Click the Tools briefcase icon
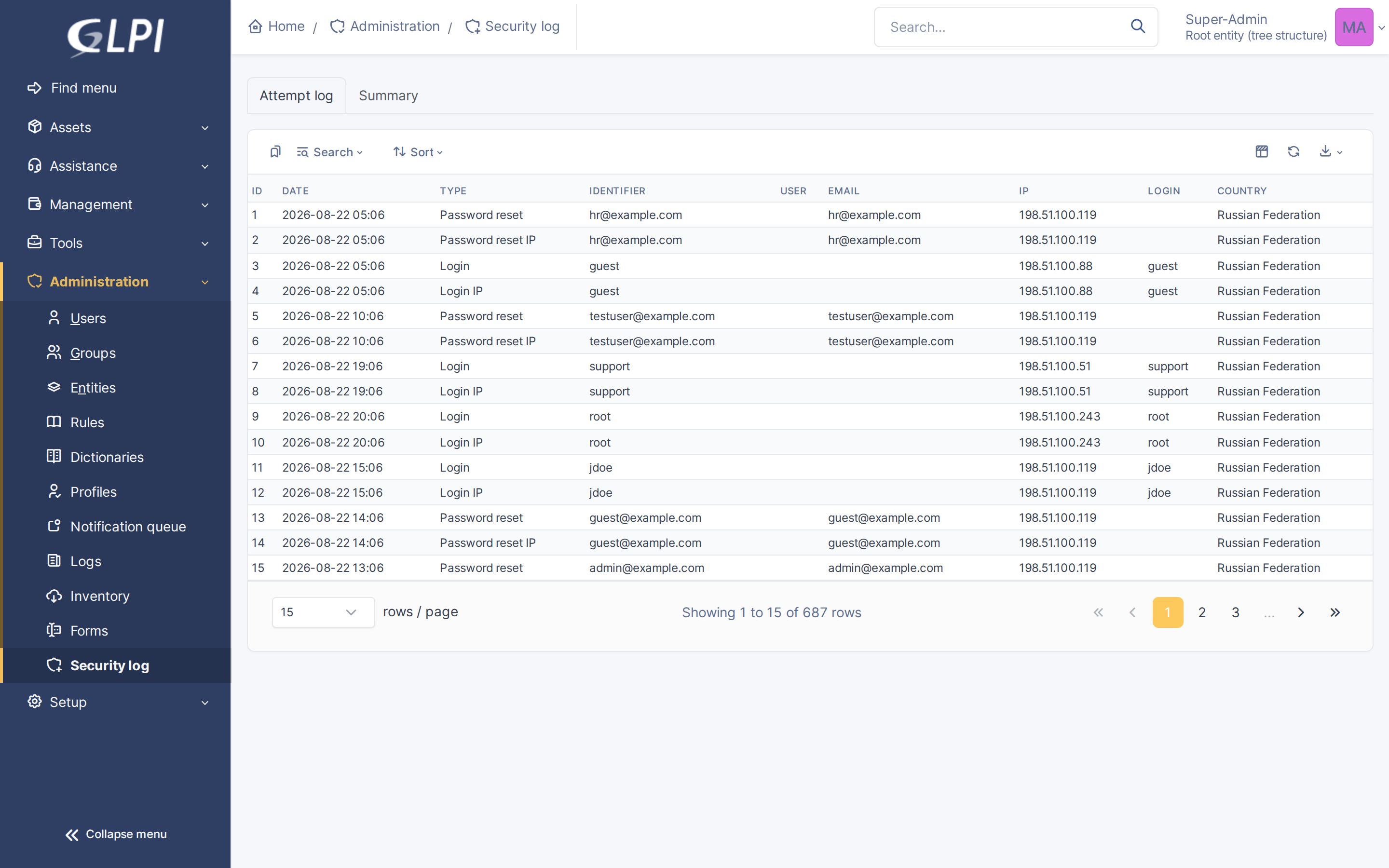The image size is (1389, 868). [35, 242]
